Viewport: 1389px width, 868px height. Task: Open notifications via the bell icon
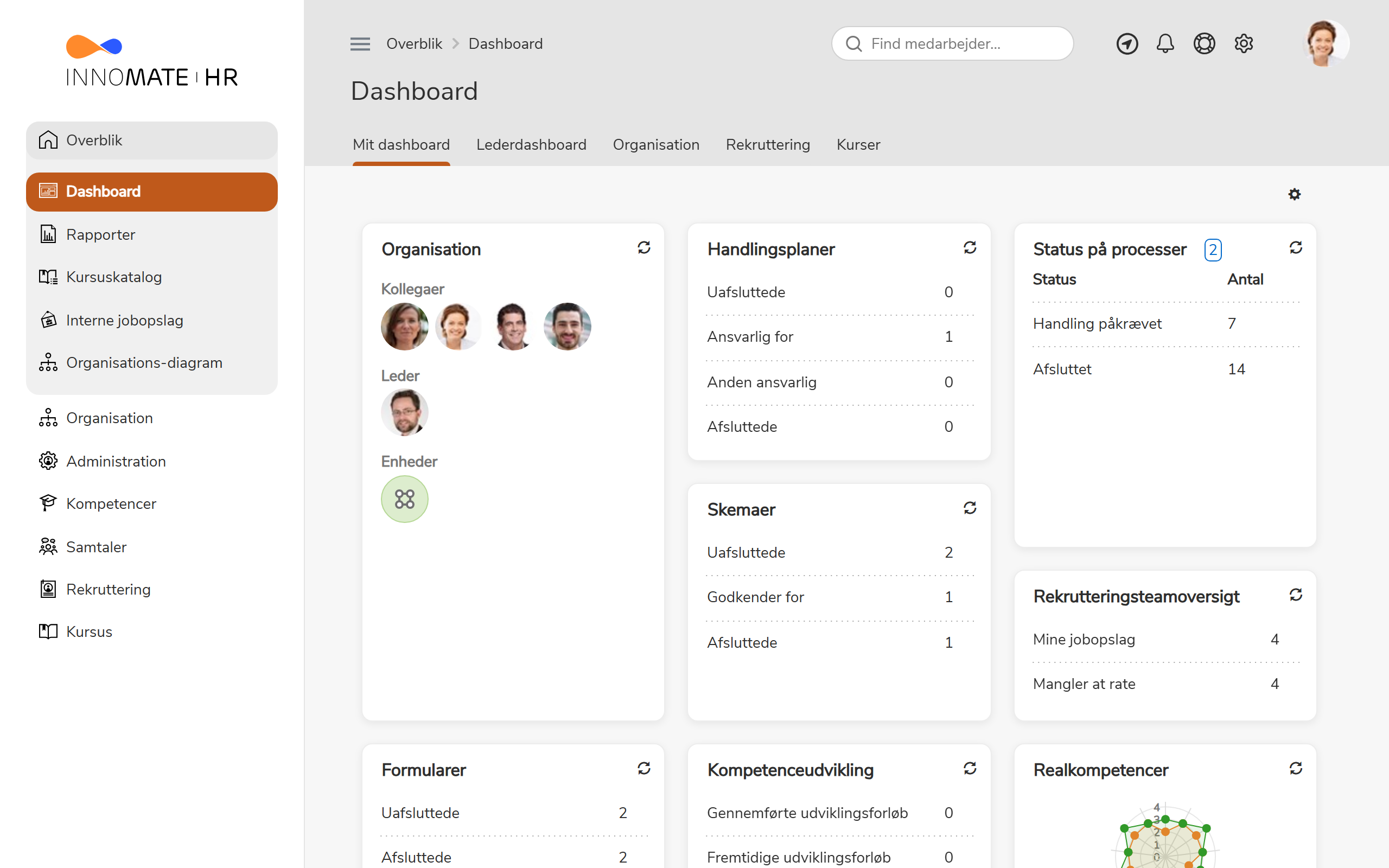(x=1165, y=43)
